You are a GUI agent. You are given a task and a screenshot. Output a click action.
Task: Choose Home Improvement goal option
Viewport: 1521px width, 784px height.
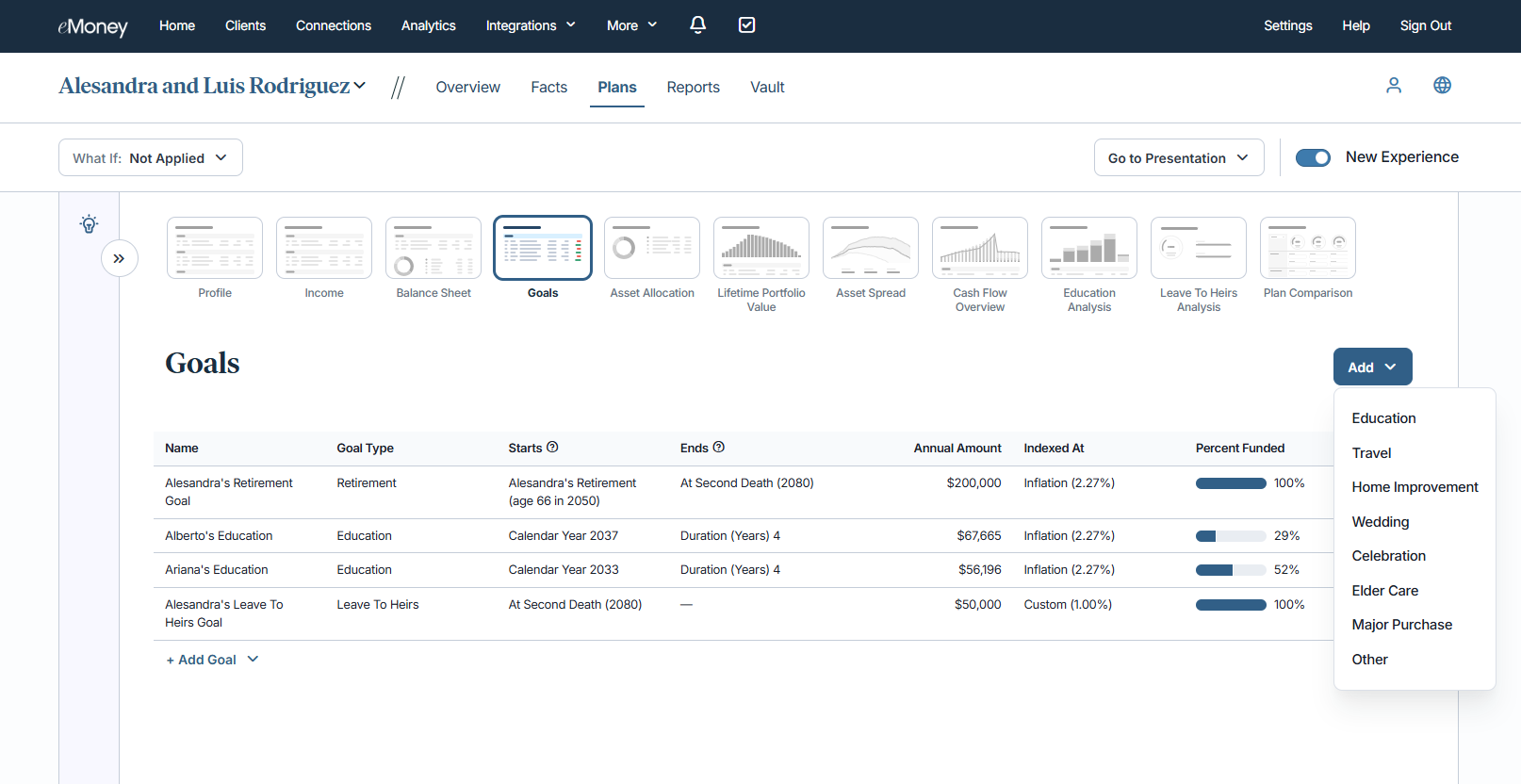pos(1415,487)
